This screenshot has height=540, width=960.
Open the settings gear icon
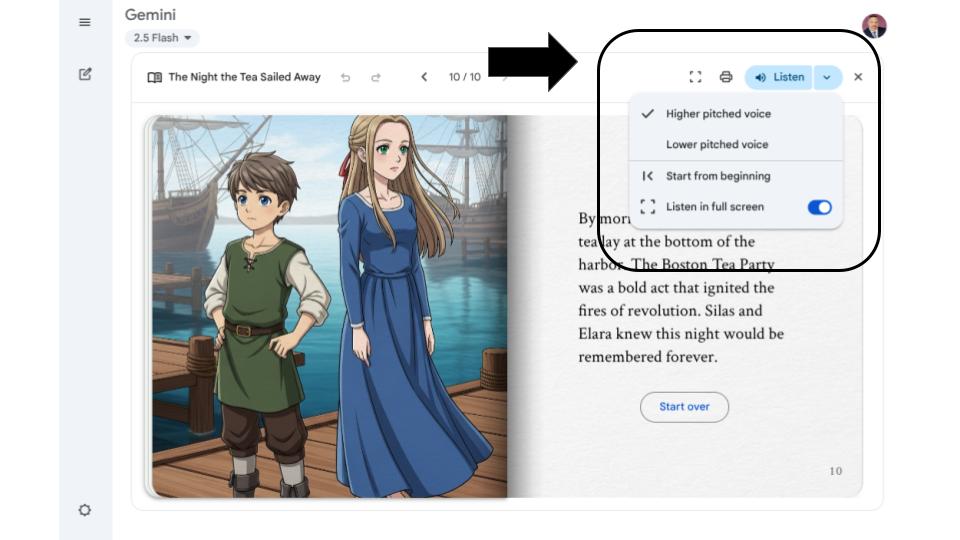85,510
